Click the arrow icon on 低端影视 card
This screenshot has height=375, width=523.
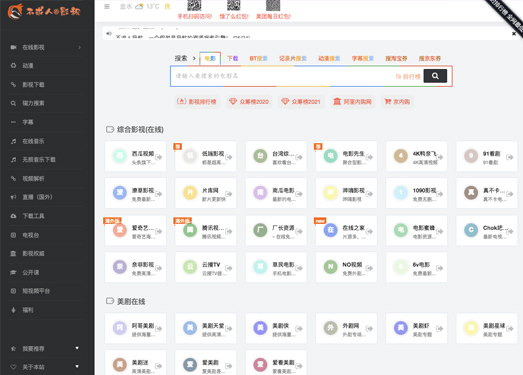tap(229, 157)
